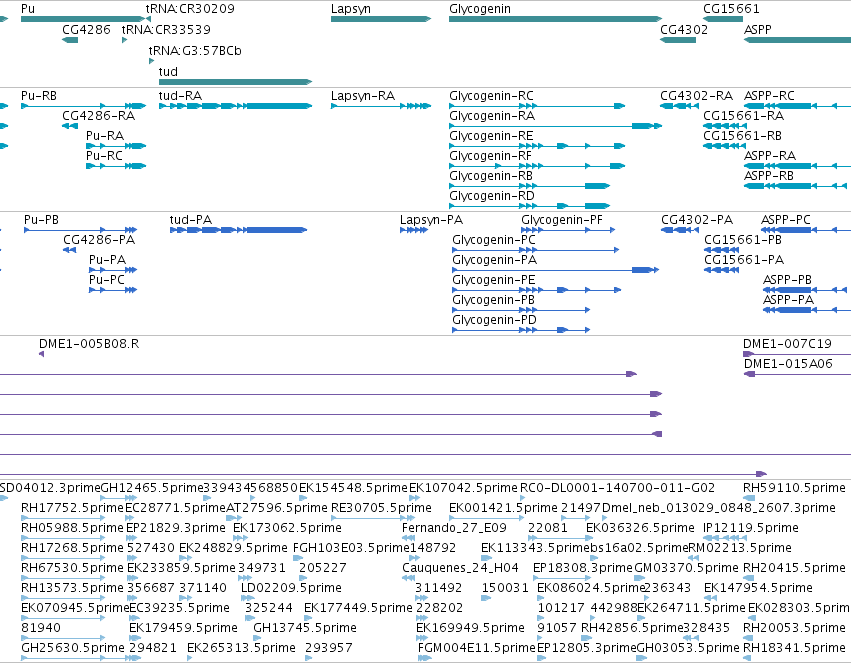Click the ASPP-PA protein label

point(789,300)
